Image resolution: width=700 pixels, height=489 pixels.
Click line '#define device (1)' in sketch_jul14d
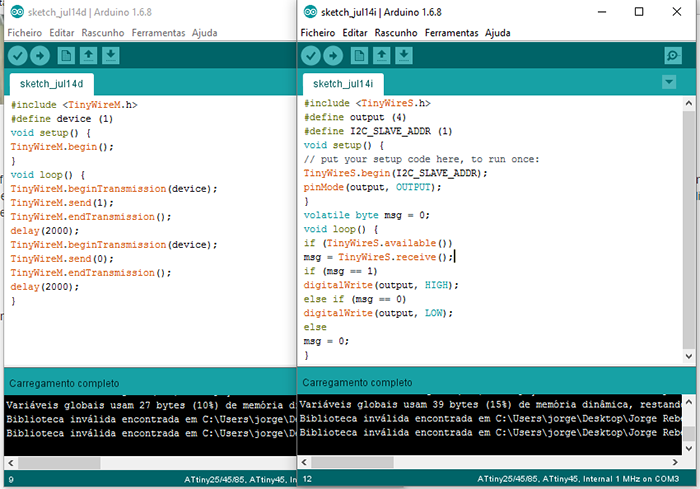tap(62, 119)
